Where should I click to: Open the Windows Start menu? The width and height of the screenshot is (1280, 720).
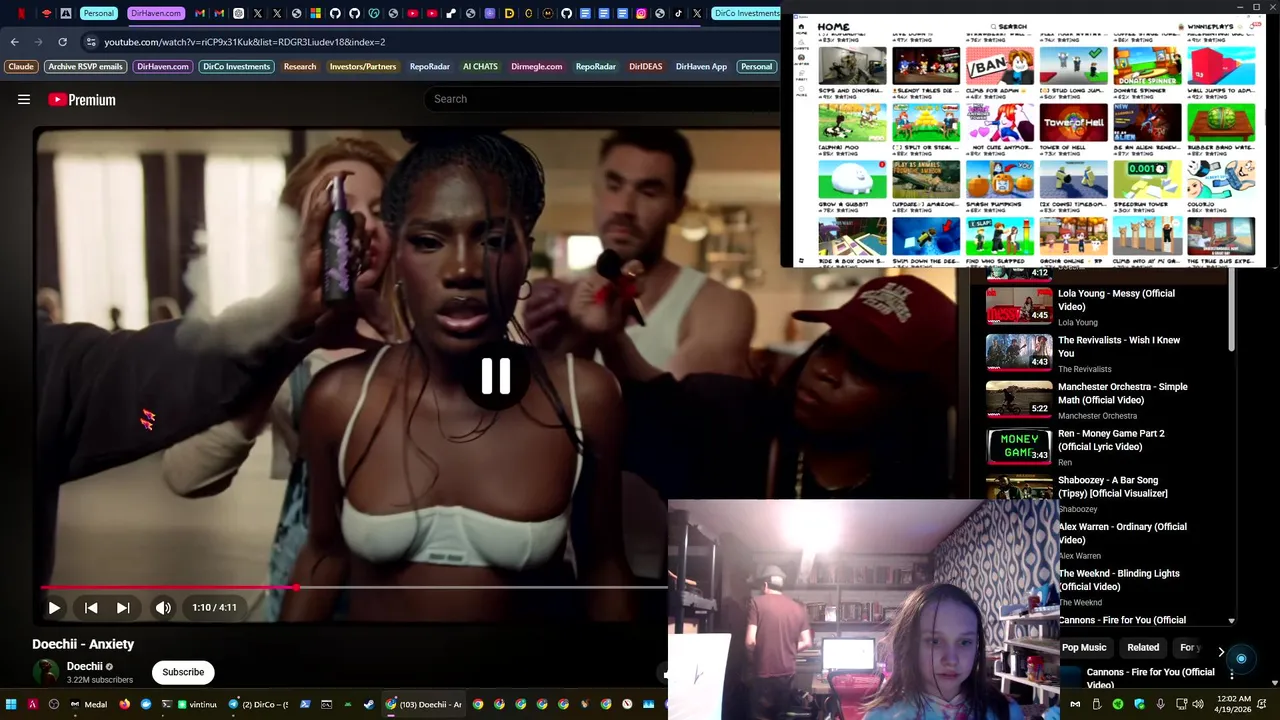[11, 704]
